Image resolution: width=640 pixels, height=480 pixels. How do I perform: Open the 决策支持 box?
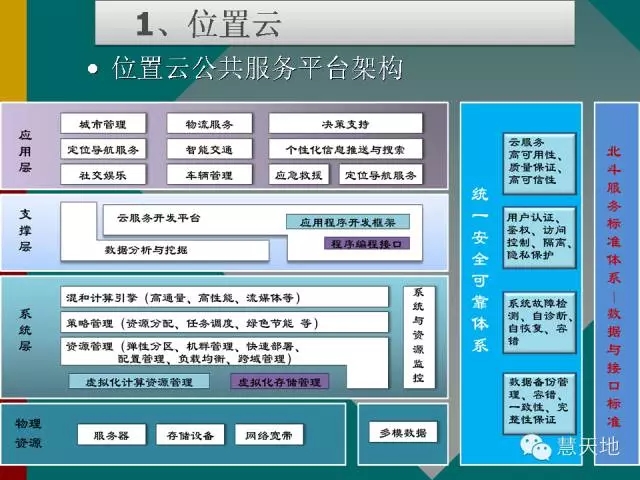click(x=345, y=125)
